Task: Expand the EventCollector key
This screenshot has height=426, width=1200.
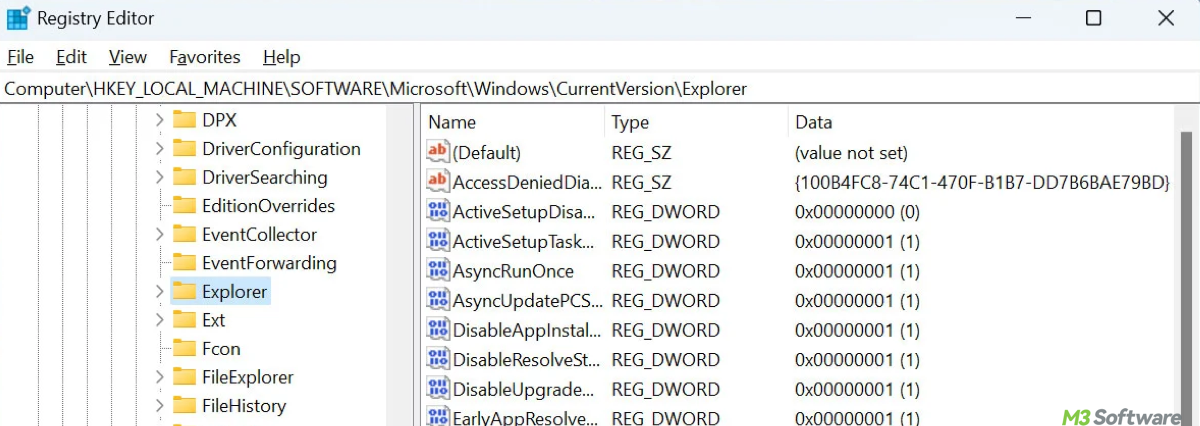Action: click(159, 235)
